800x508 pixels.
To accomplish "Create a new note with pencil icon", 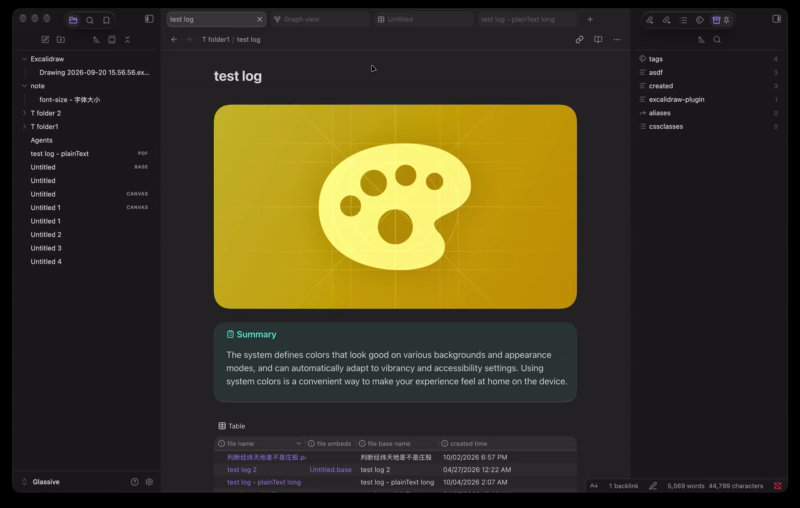I will click(x=45, y=39).
